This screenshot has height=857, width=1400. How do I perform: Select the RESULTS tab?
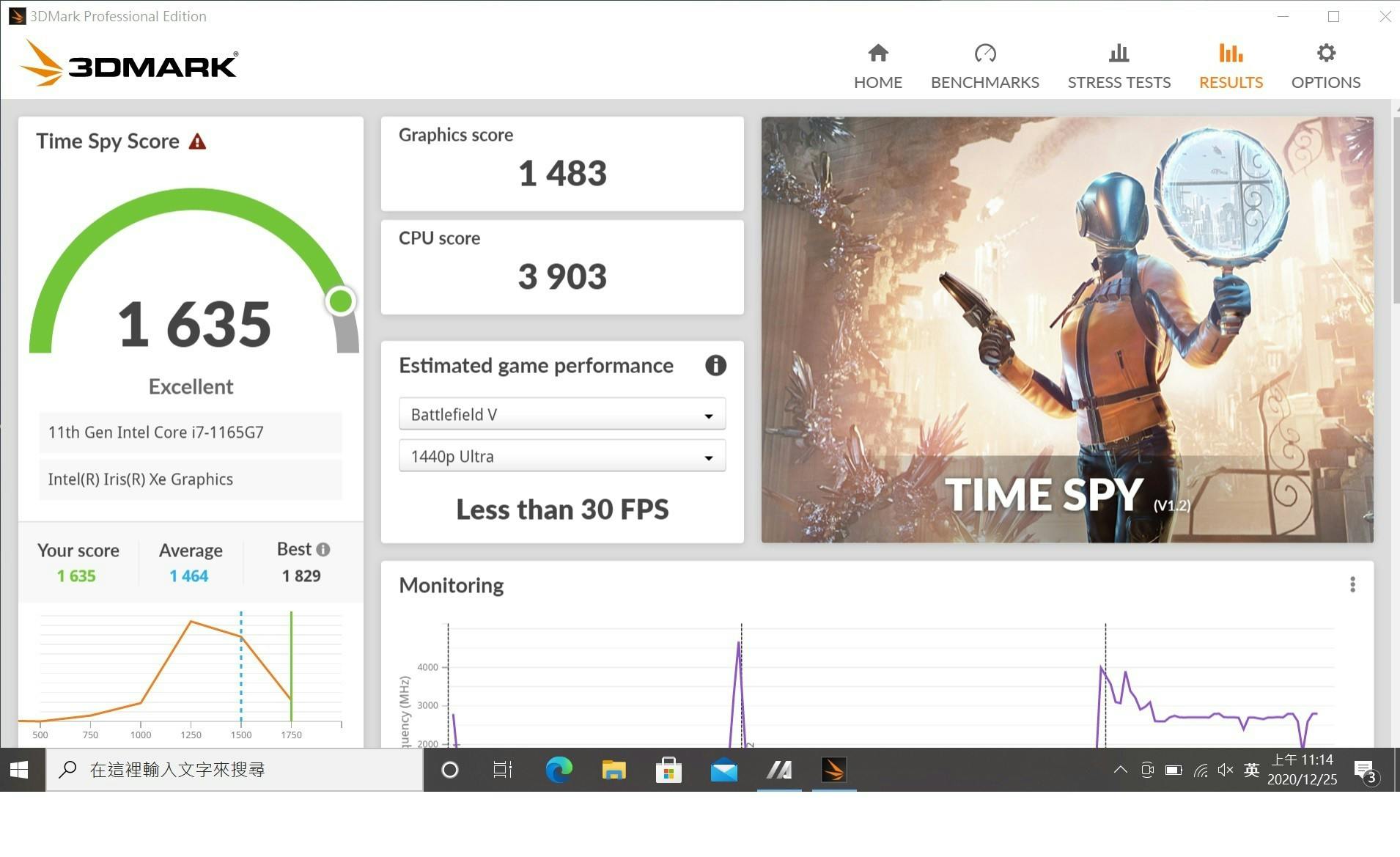click(x=1231, y=66)
